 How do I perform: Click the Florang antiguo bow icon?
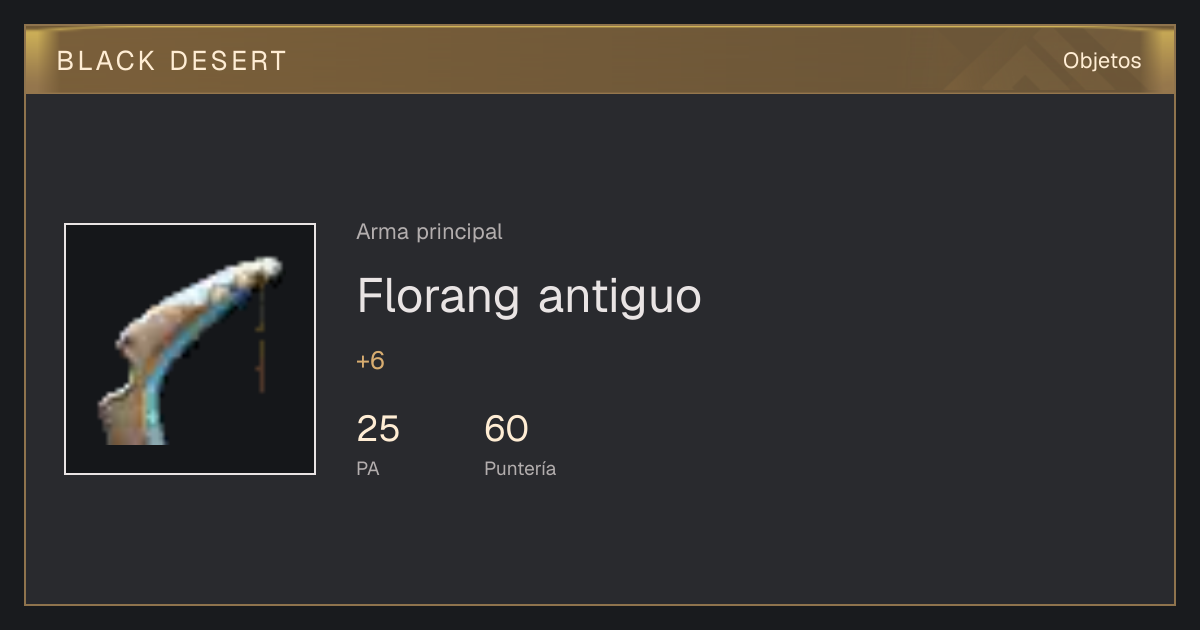coord(190,349)
